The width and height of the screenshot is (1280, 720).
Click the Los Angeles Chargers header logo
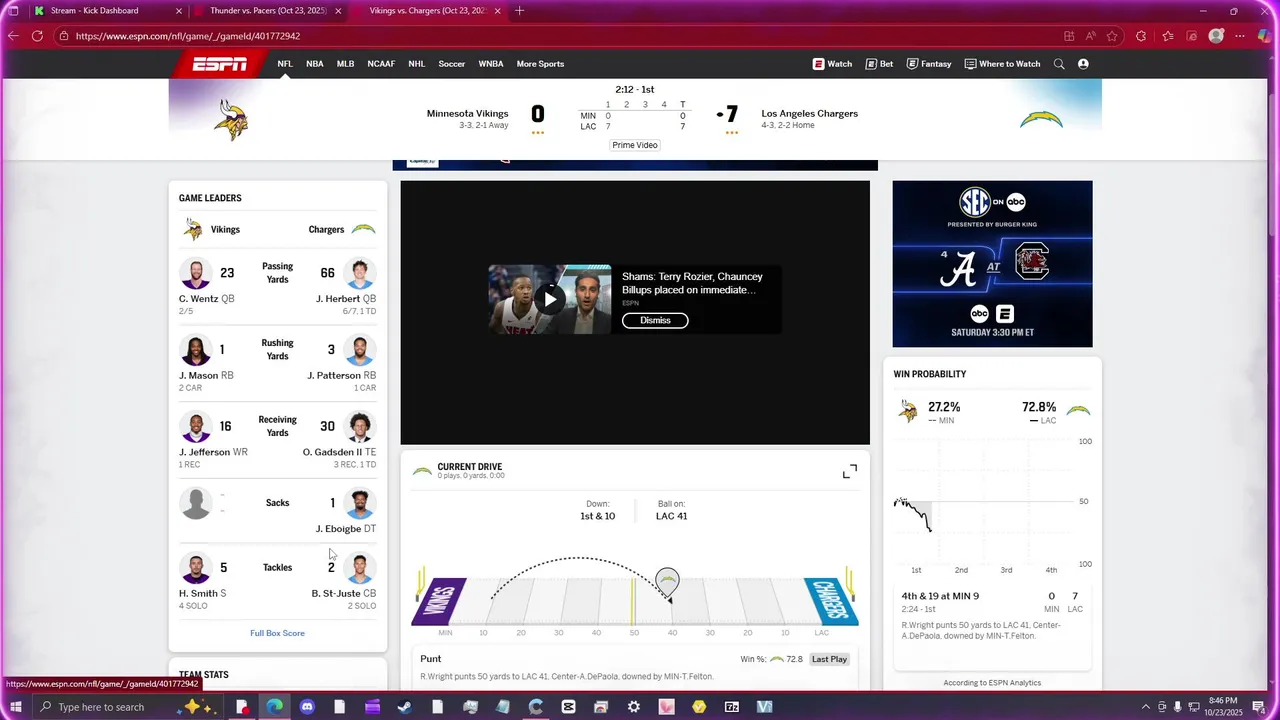[1041, 120]
